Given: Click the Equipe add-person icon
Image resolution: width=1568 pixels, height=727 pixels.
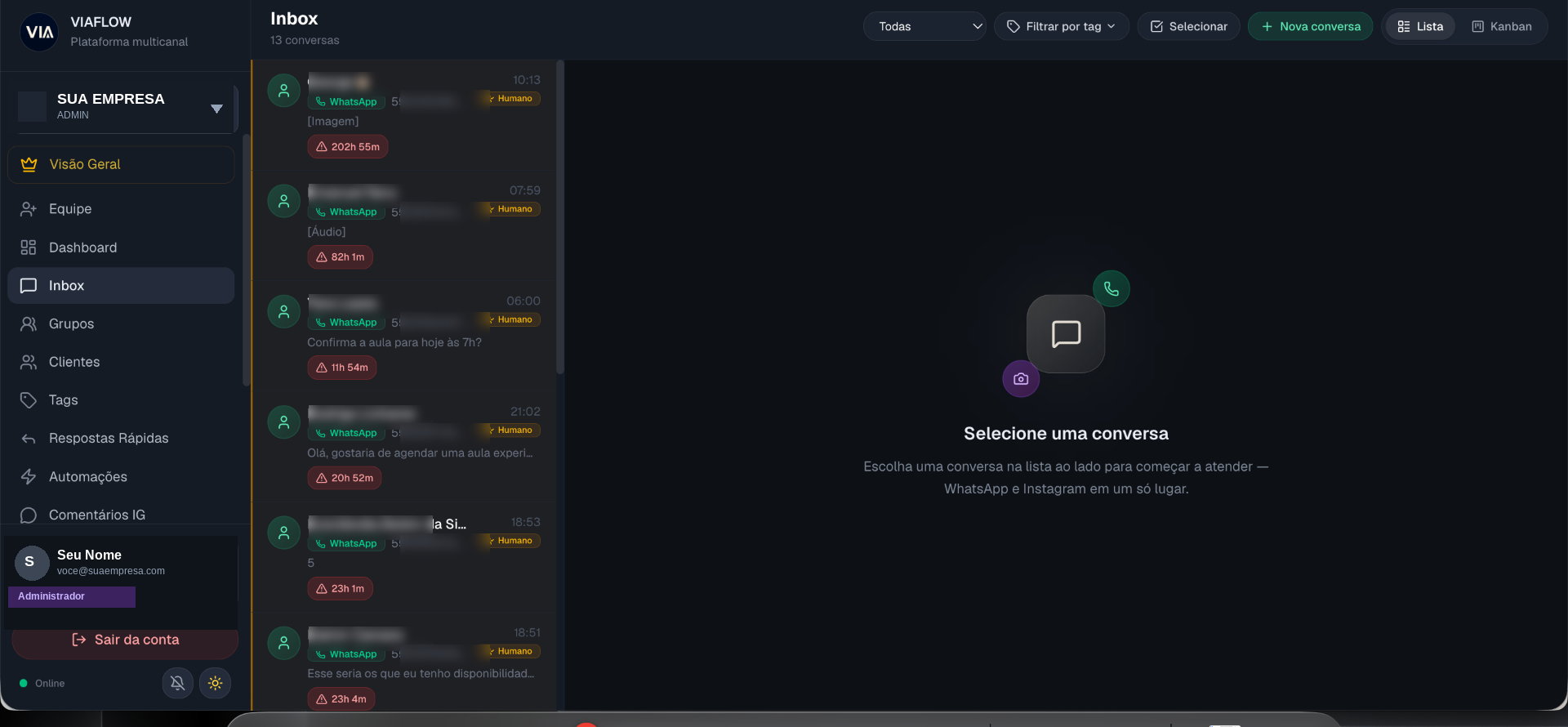Looking at the screenshot, I should [29, 209].
